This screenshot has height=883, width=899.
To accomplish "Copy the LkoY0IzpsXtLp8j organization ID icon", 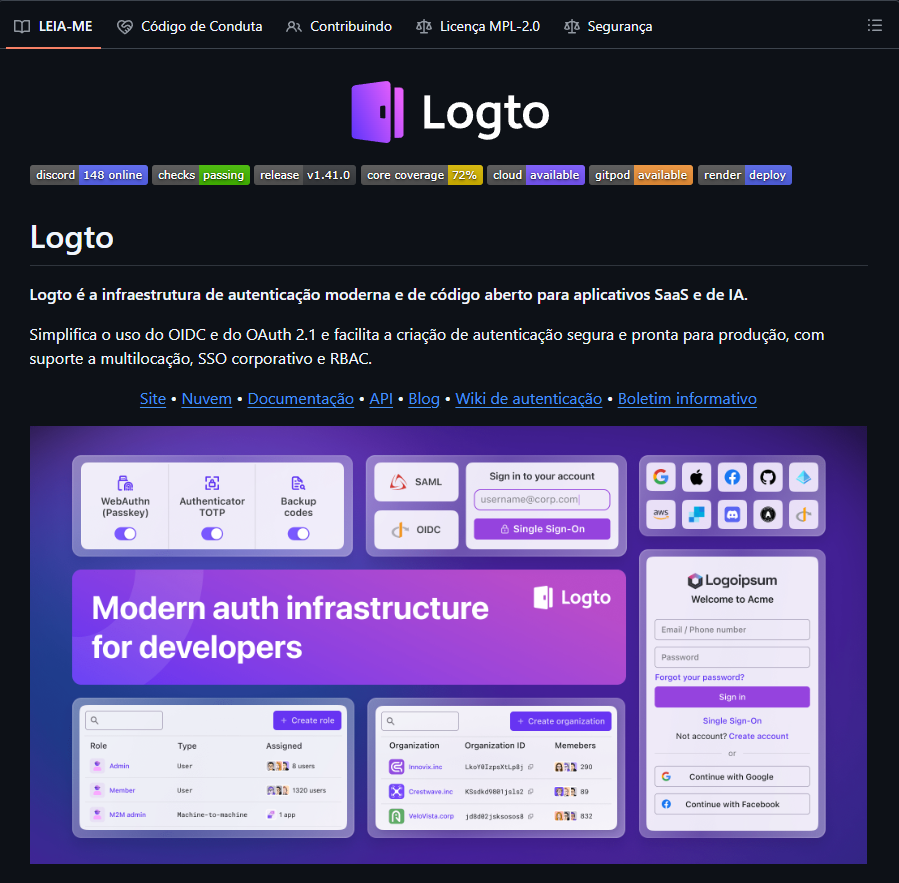I will tap(531, 767).
